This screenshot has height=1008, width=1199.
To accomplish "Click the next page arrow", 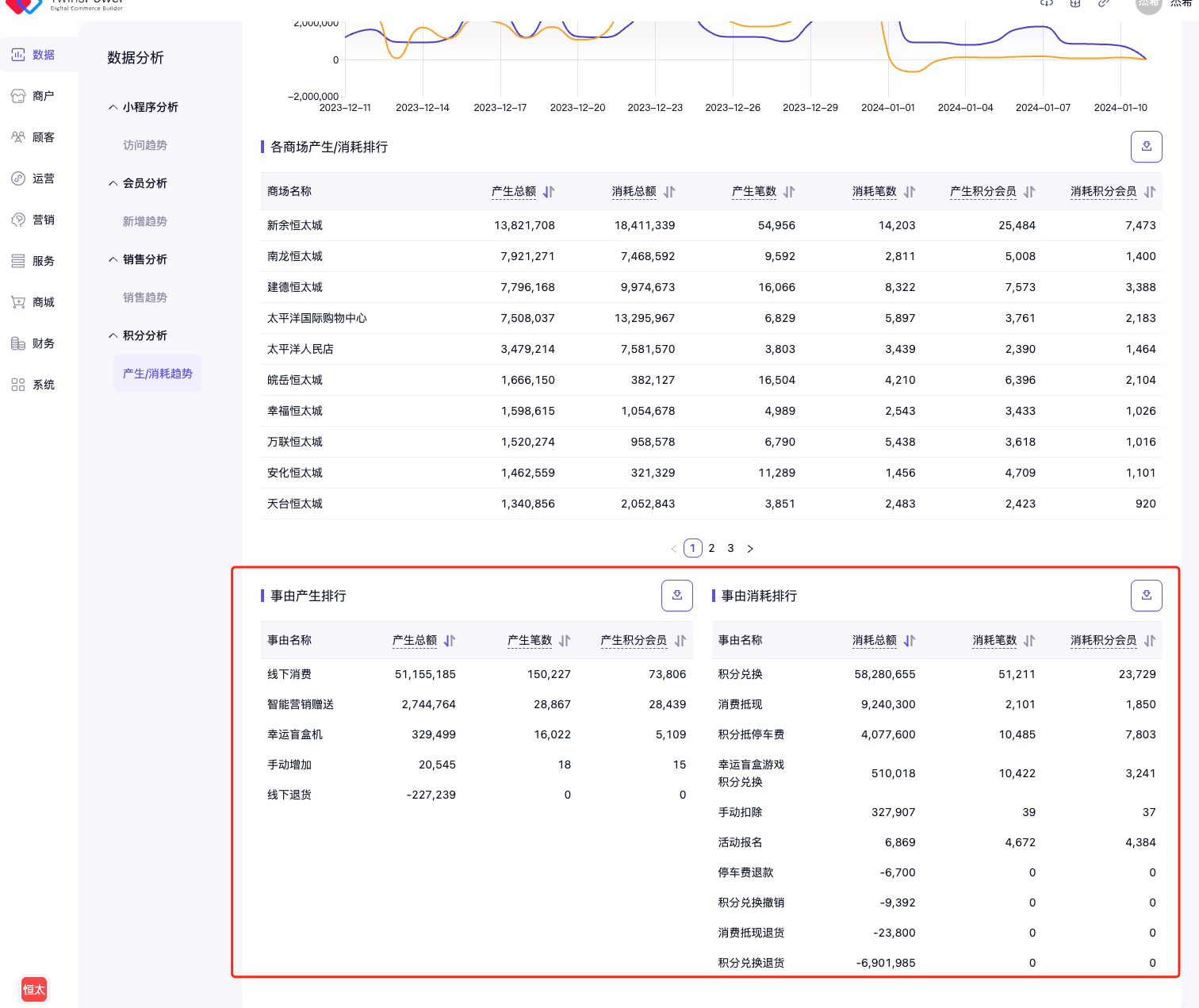I will [x=750, y=548].
